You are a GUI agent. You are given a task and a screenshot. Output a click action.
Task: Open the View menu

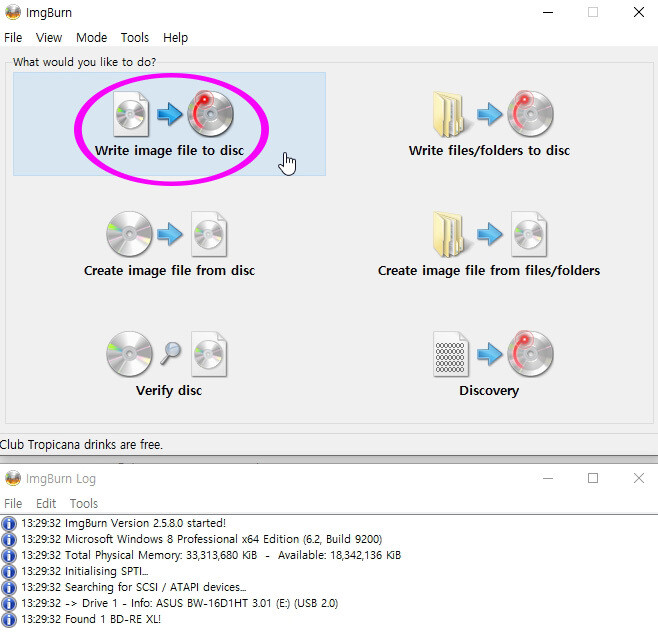(49, 38)
